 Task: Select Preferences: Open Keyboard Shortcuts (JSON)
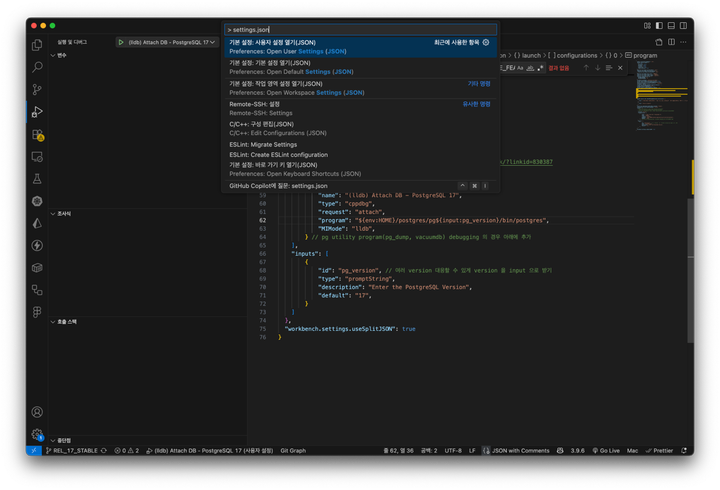360,169
